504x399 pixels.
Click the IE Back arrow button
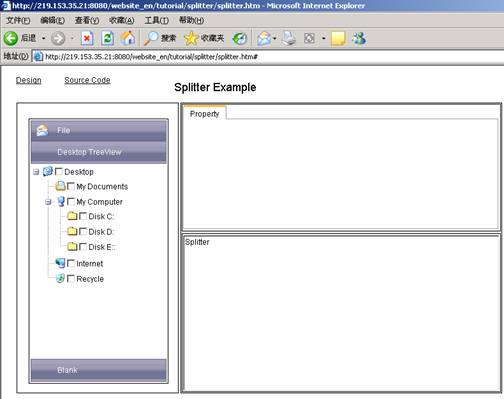click(11, 38)
